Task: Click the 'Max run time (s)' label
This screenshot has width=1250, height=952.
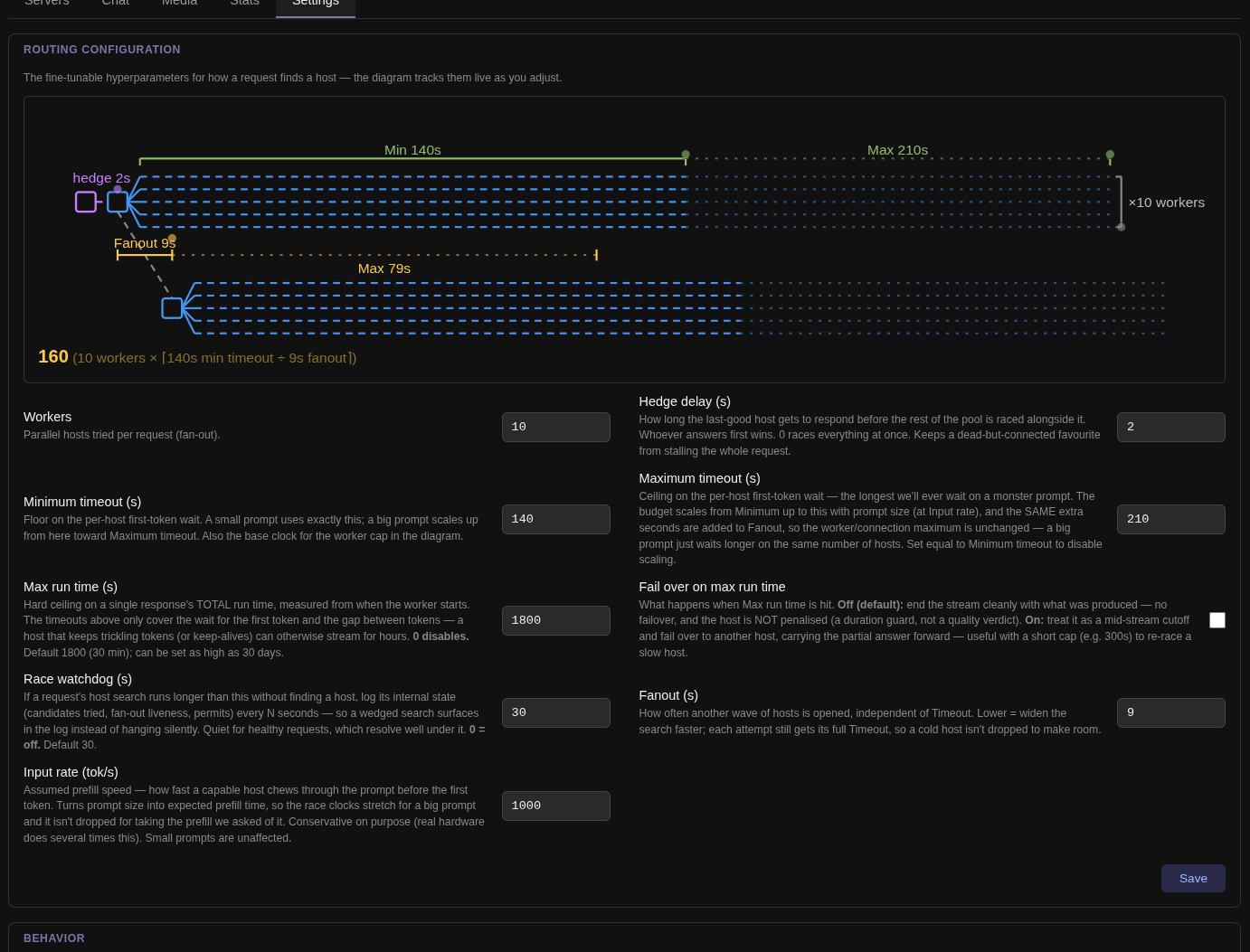Action: click(x=71, y=587)
